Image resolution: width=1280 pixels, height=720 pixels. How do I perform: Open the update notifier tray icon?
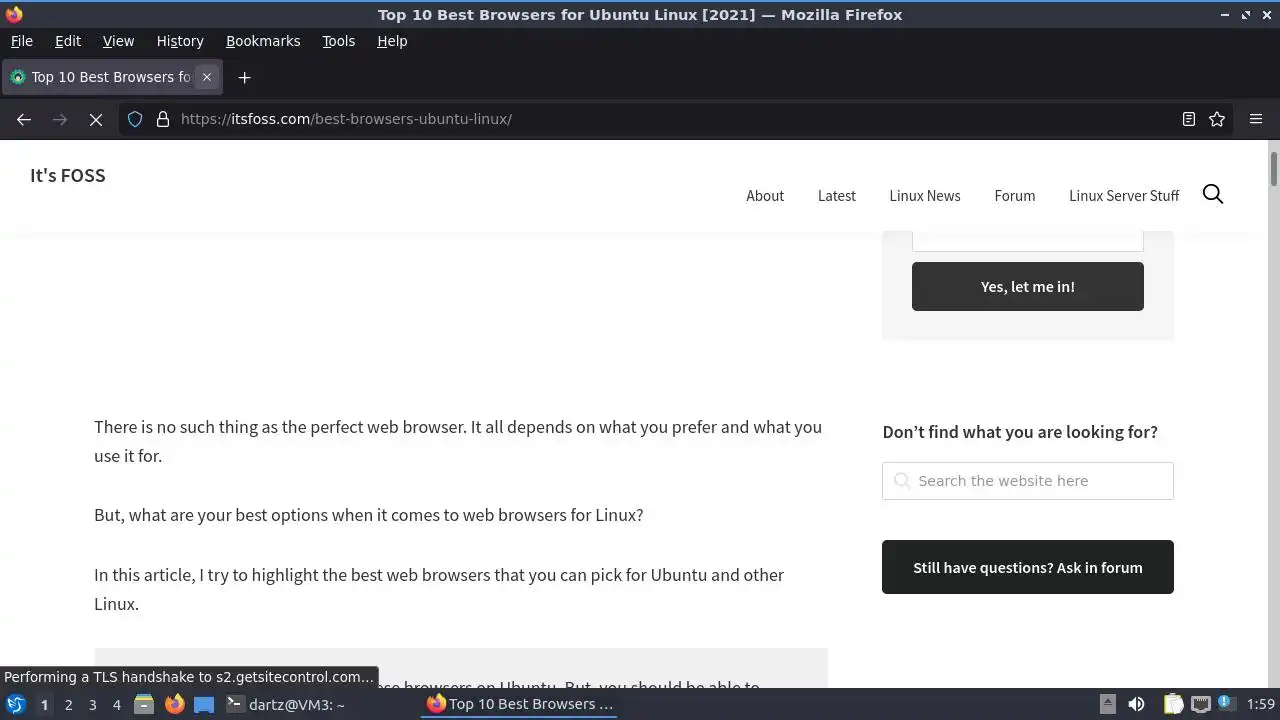1226,704
